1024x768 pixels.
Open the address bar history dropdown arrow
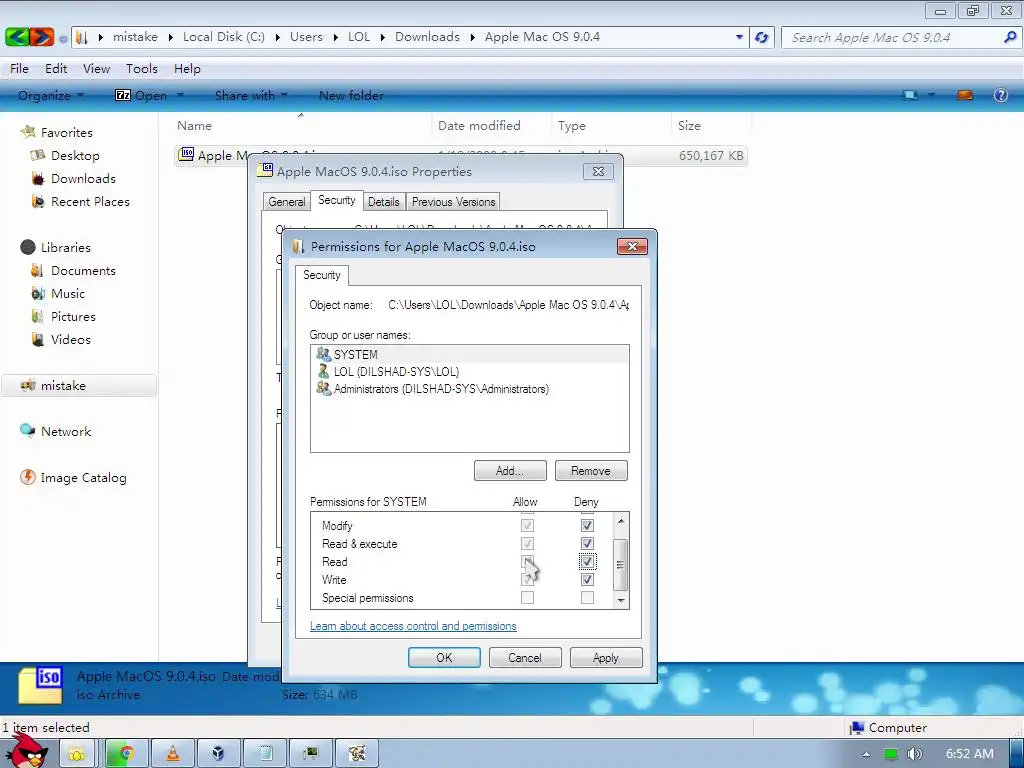(x=739, y=37)
